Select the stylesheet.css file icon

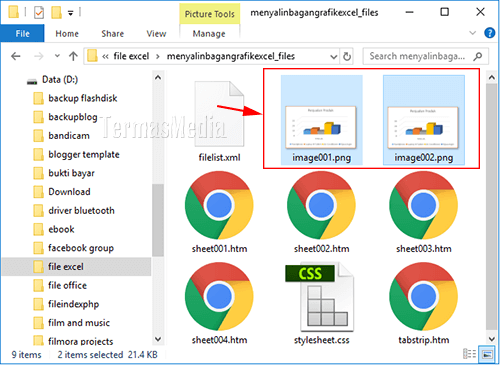pos(319,297)
